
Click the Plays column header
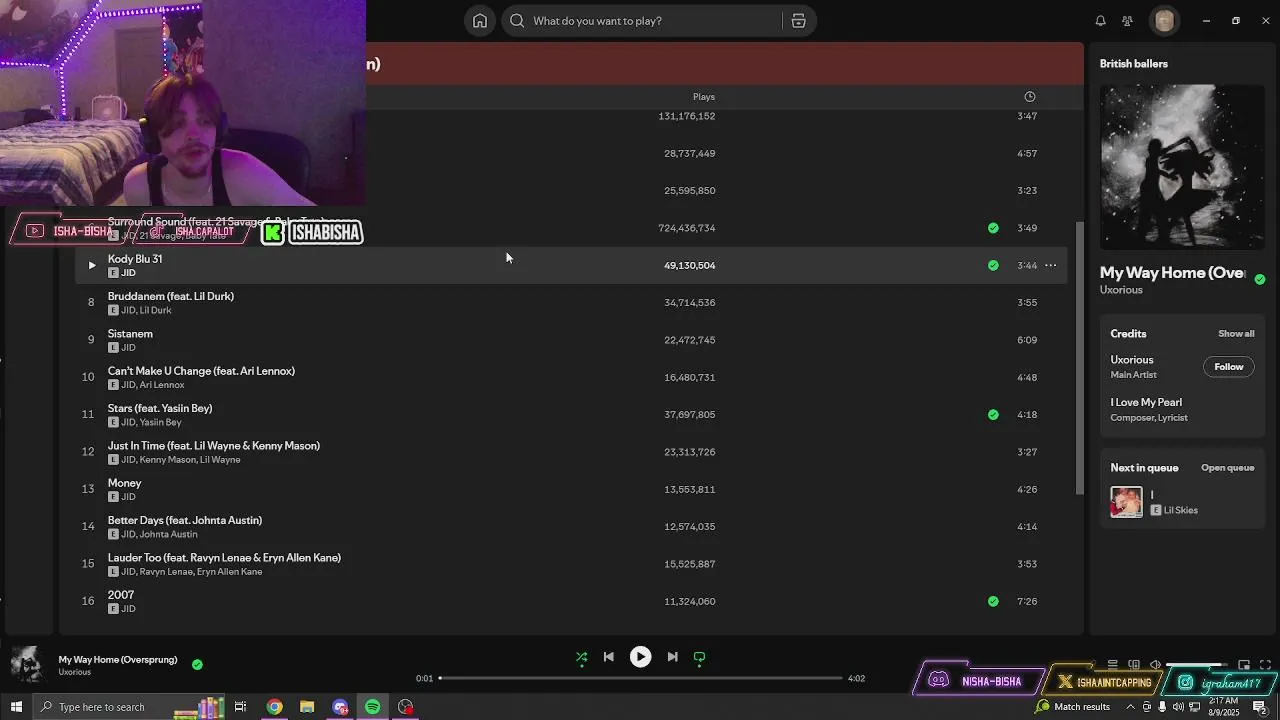[x=704, y=97]
